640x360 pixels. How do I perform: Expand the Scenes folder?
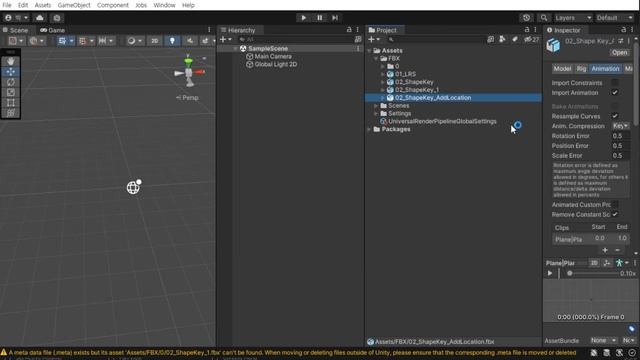tap(376, 106)
